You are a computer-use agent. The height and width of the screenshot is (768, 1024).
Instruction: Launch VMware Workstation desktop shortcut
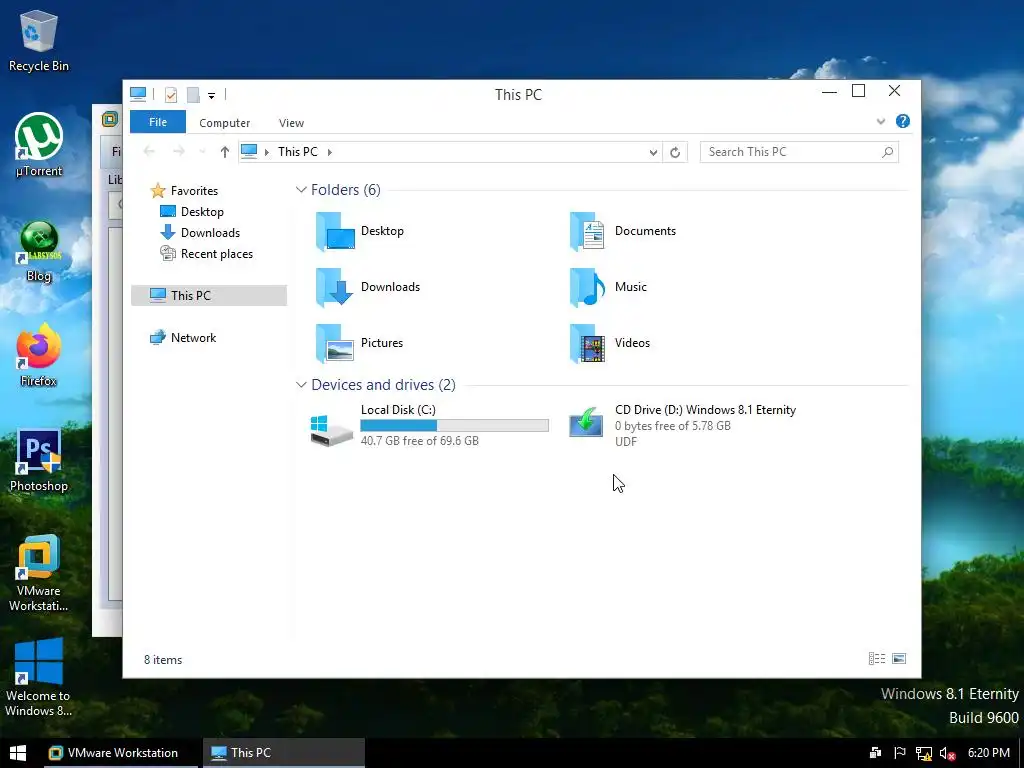(39, 573)
